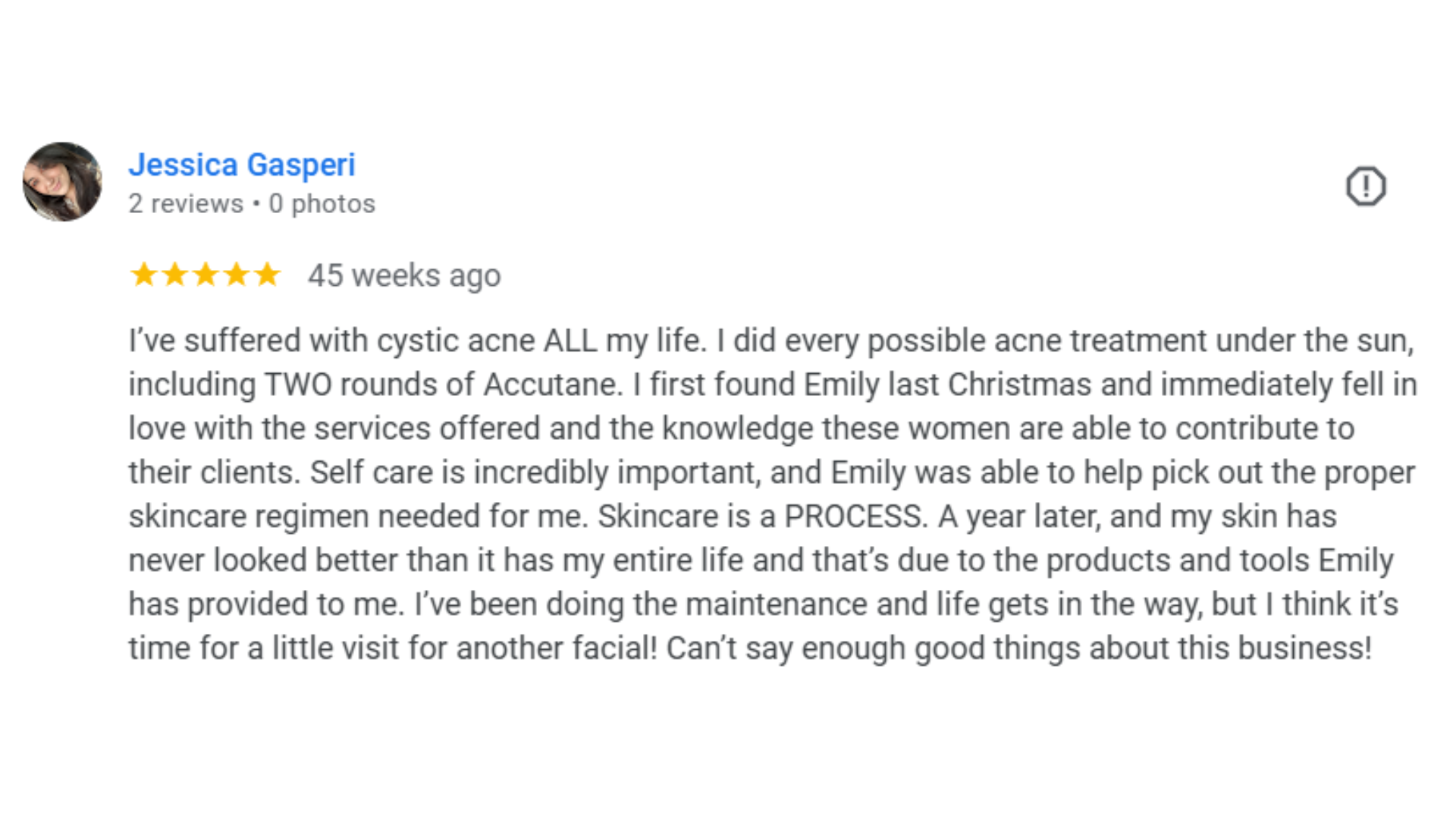Click the word "PROCESS" in the review
Screen dimensions: 1456x819
click(855, 516)
